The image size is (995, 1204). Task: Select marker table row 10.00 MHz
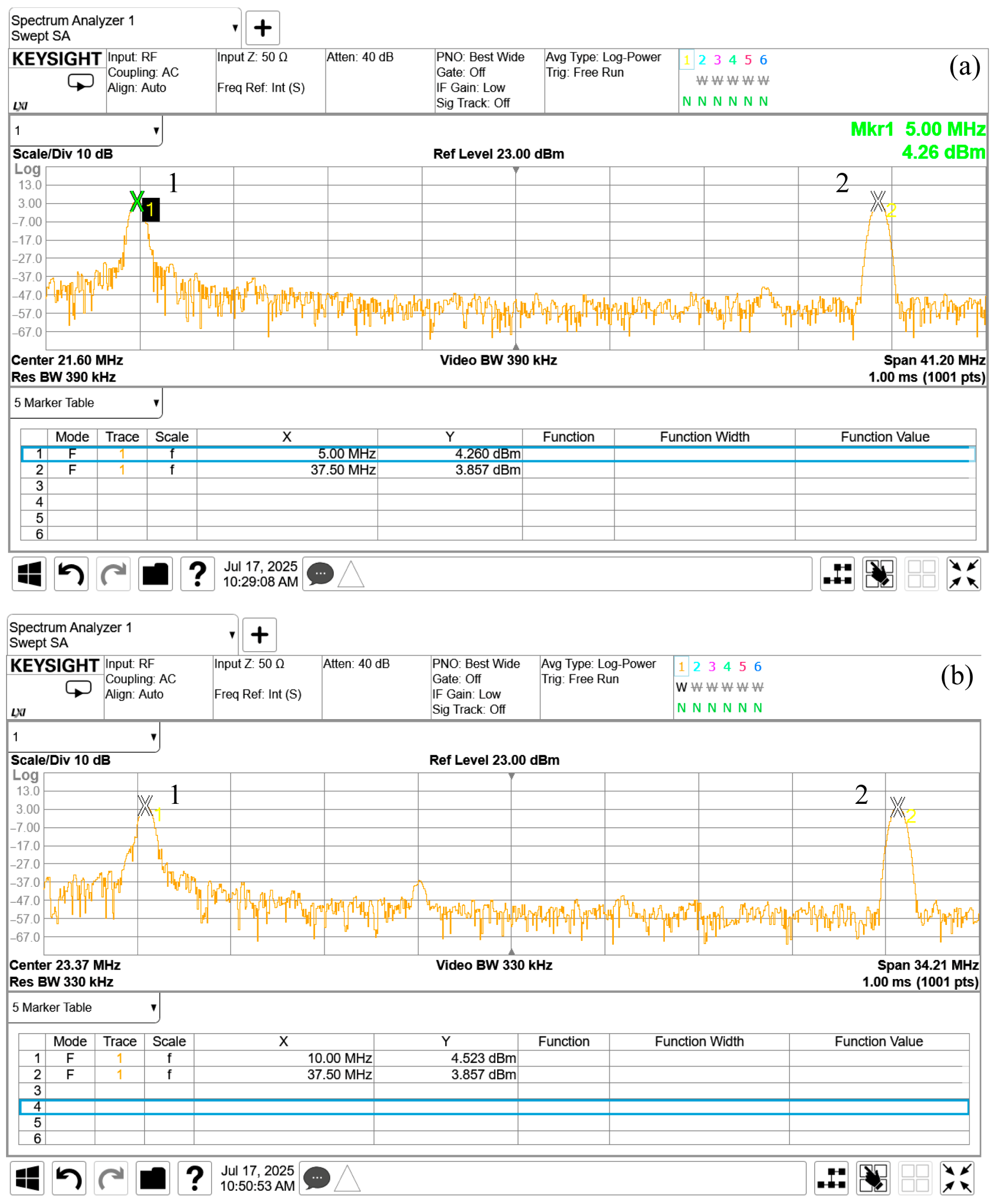tap(494, 1058)
